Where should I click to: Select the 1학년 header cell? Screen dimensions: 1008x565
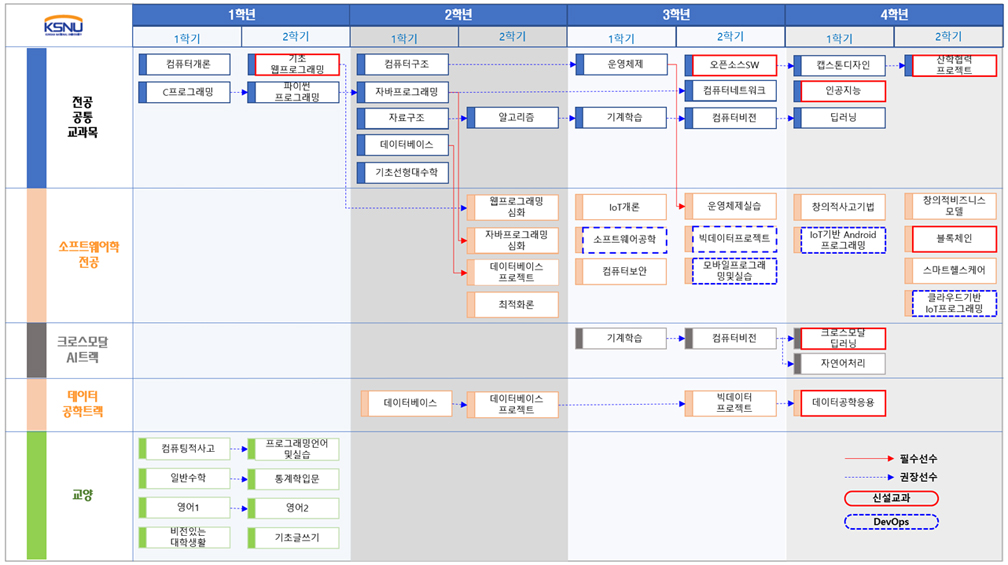[241, 14]
